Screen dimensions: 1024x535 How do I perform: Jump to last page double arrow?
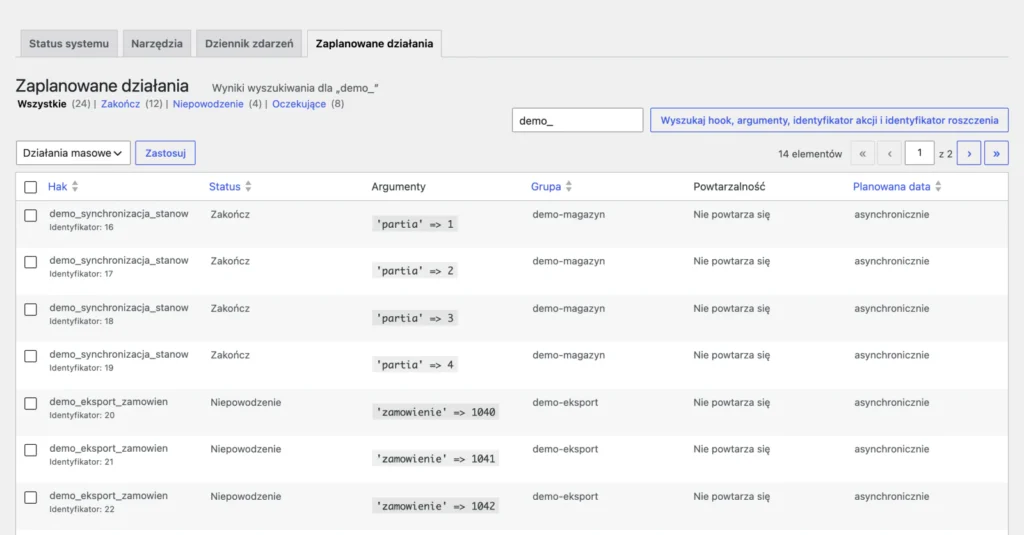[996, 154]
